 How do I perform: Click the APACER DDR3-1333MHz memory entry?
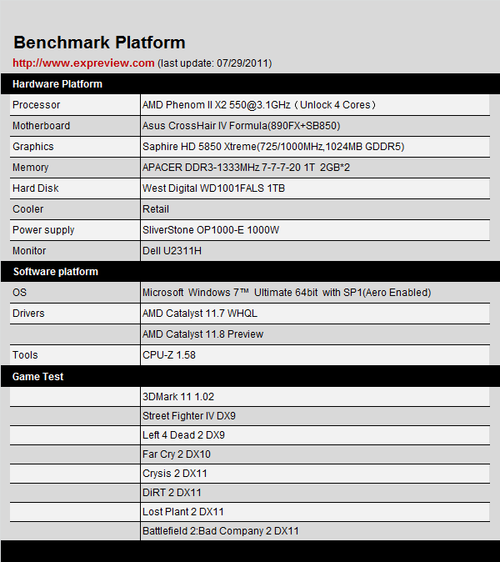[246, 167]
